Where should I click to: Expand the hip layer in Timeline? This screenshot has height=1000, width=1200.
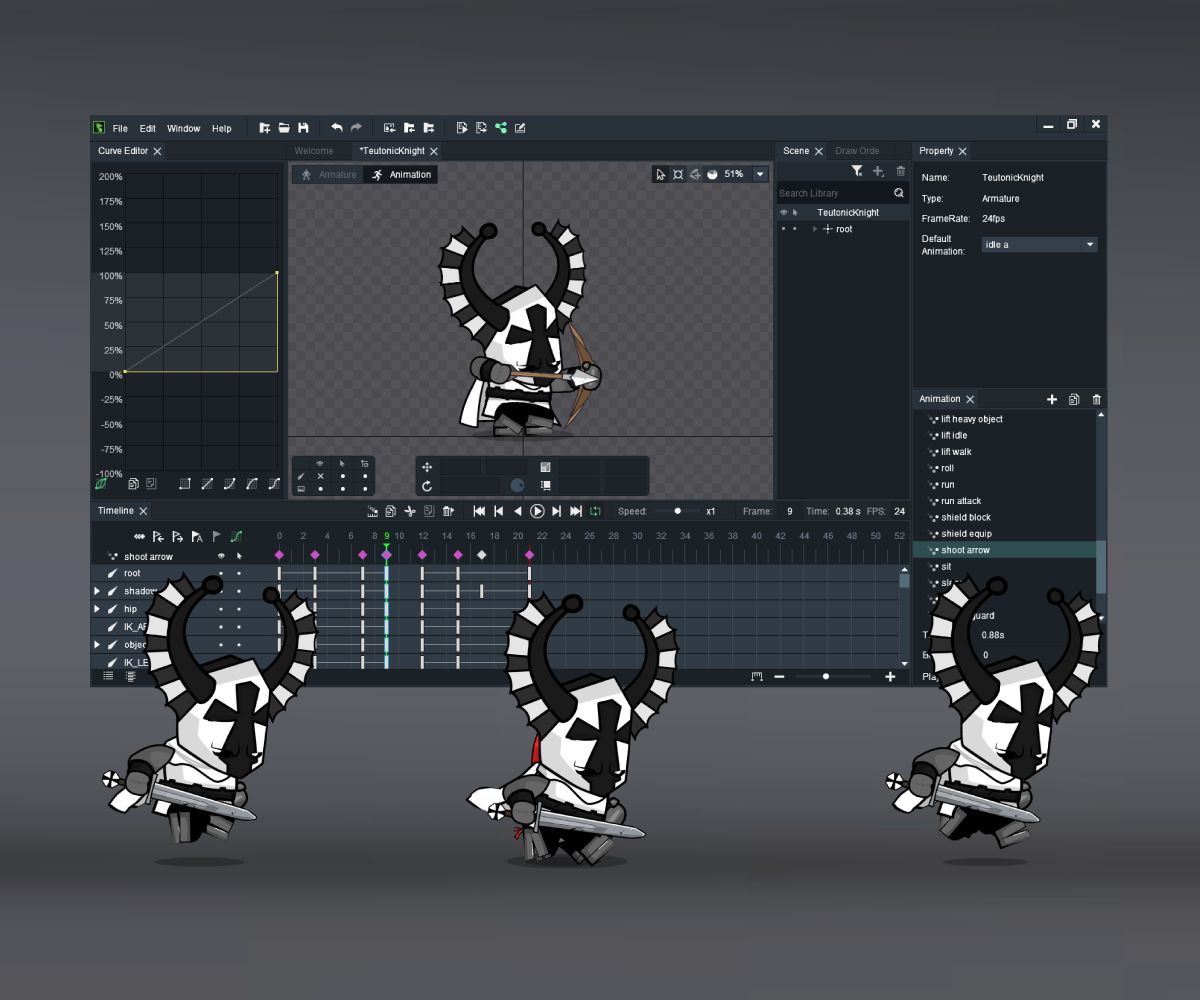[x=97, y=609]
